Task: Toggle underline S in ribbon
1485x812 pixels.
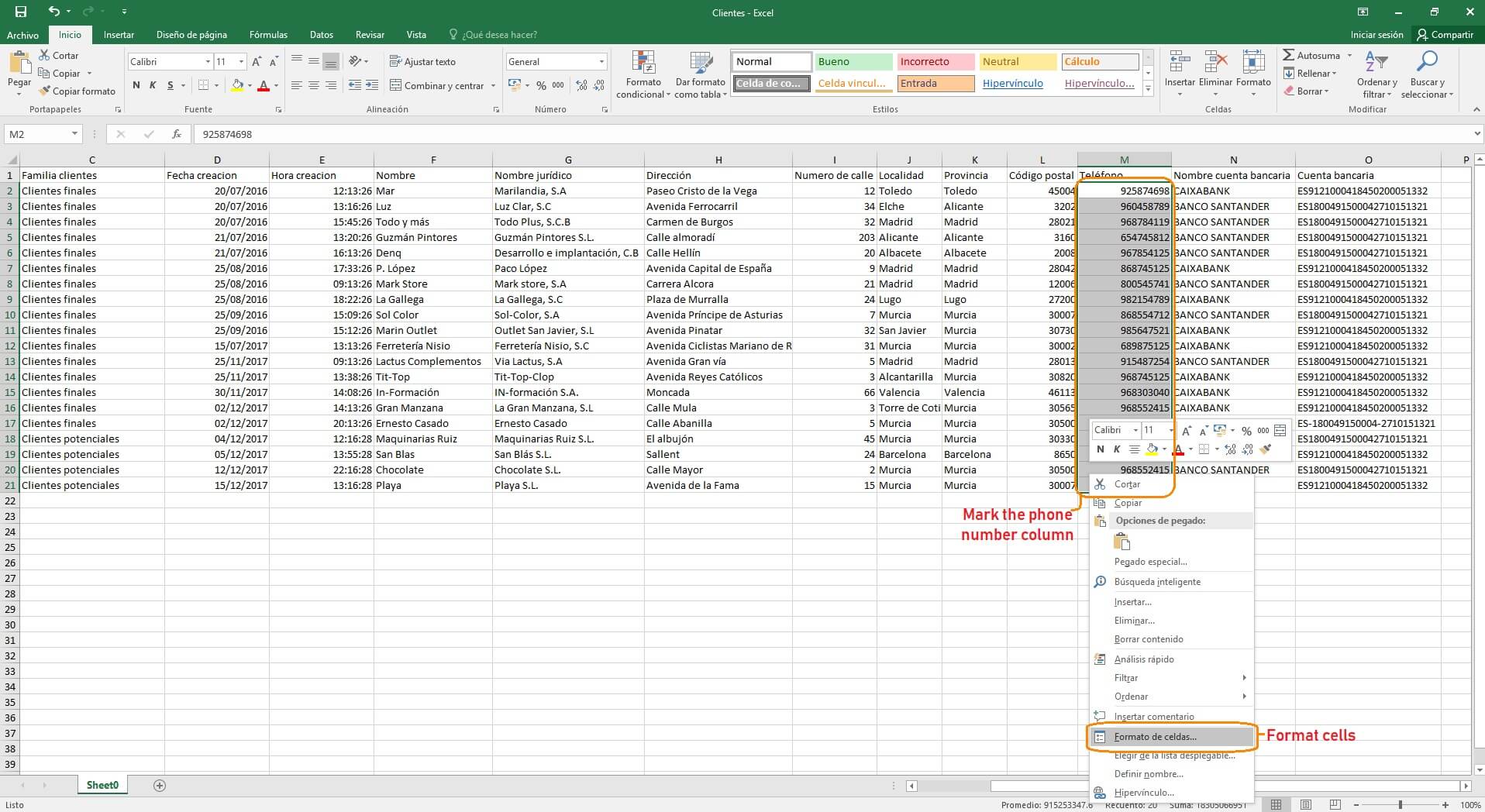Action: 170,85
